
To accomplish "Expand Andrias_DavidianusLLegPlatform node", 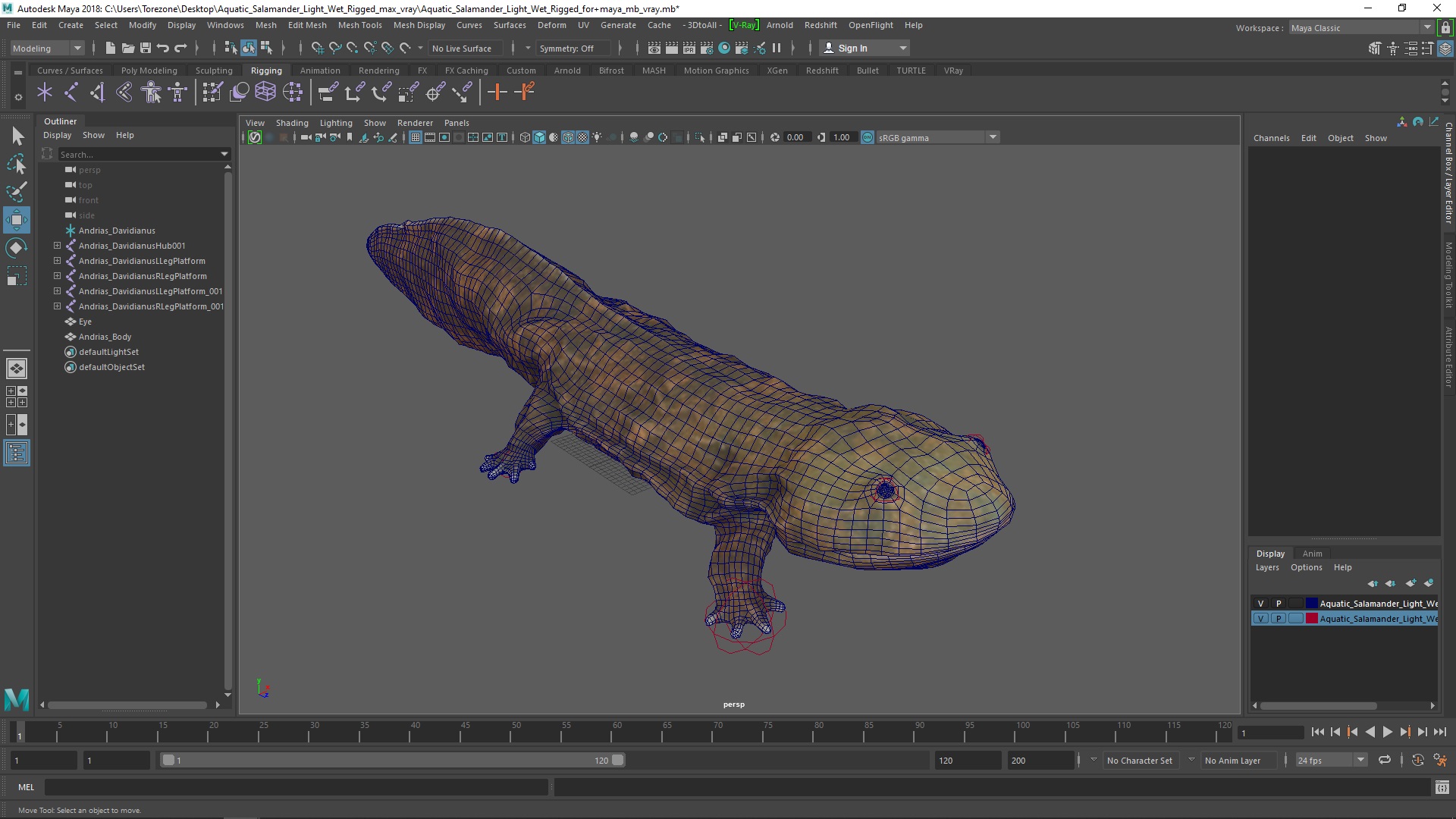I will [x=57, y=261].
